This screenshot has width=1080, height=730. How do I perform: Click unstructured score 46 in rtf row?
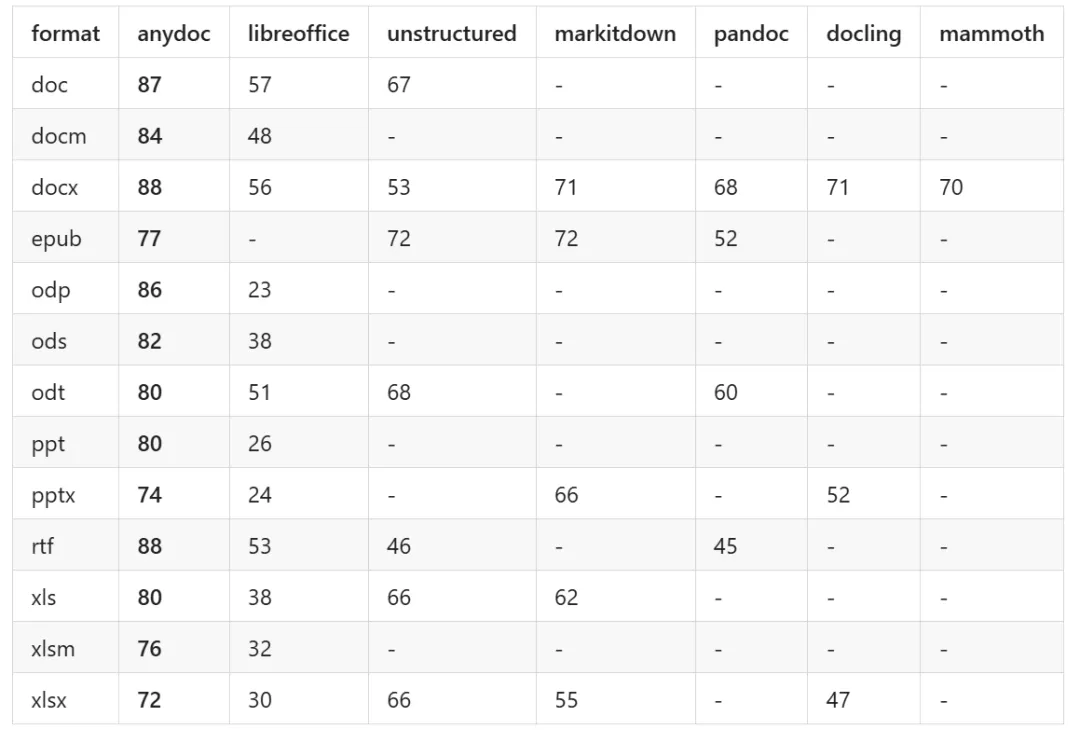coord(399,545)
